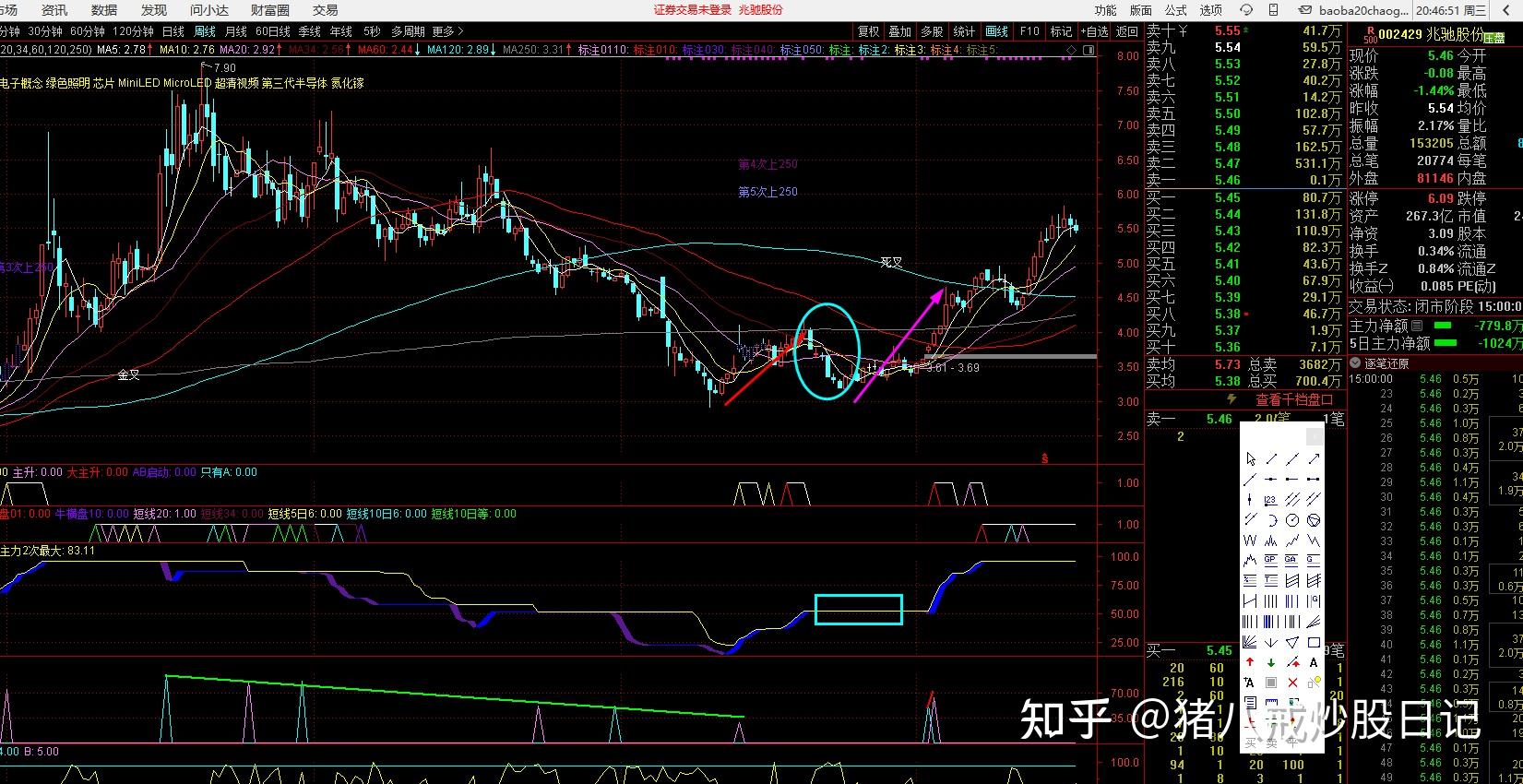Click stock title 002429 兆驰股份
This screenshot has height=784, width=1523.
1431,34
